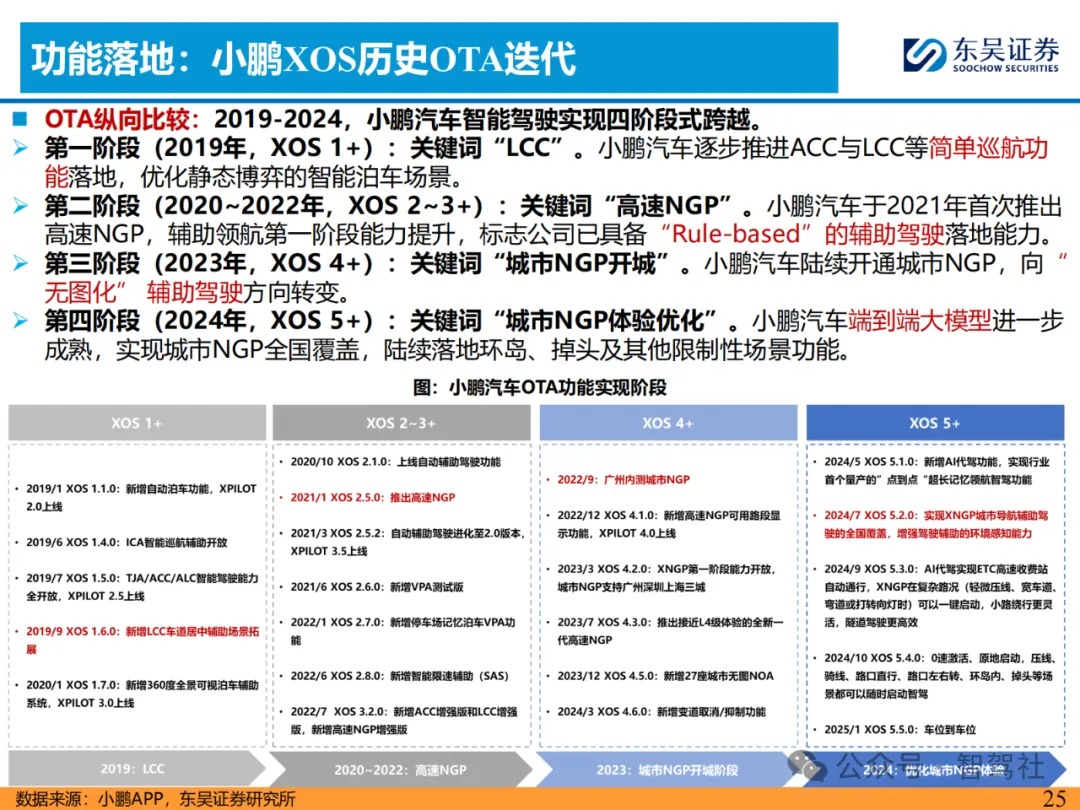The width and height of the screenshot is (1080, 810).
Task: Click the red phrase "“Rule-based”的辅助驾驶"
Action: [x=802, y=234]
